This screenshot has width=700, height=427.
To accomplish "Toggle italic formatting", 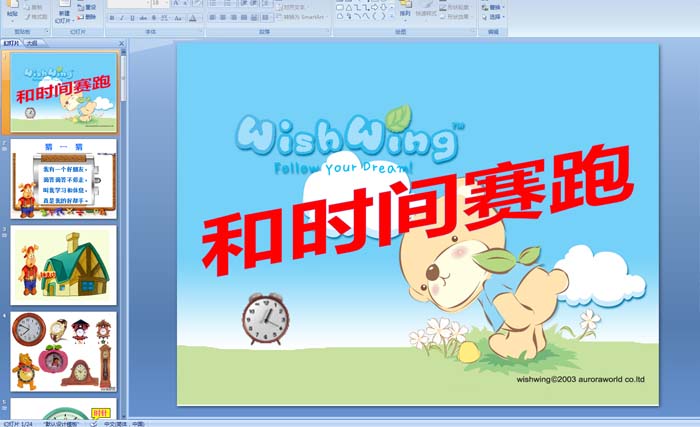I will pyautogui.click(x=121, y=18).
